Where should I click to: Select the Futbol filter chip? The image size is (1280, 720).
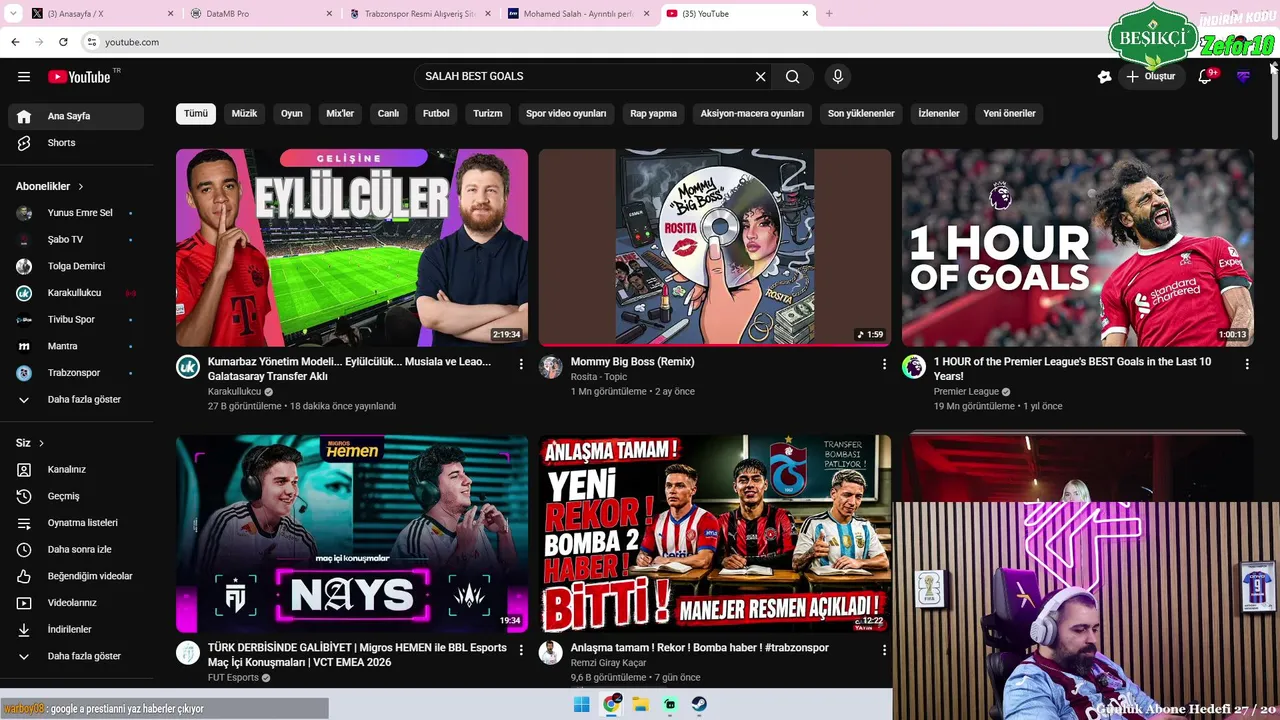click(x=436, y=114)
